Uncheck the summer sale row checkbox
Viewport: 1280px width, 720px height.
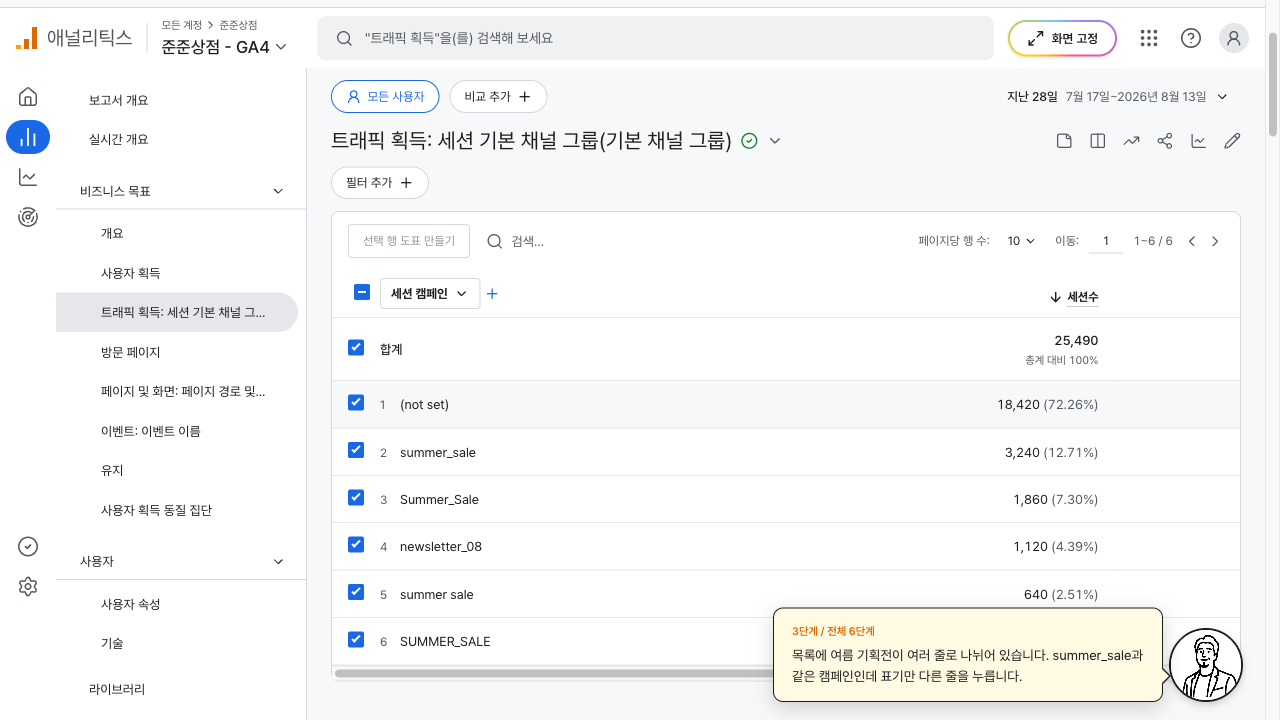(356, 592)
